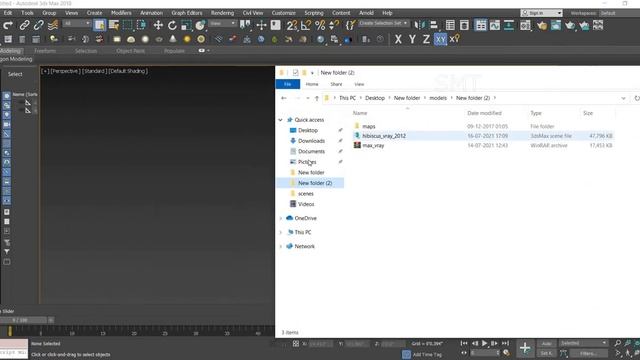Restrict to Y axis constraint
The height and width of the screenshot is (360, 640).
tap(412, 39)
